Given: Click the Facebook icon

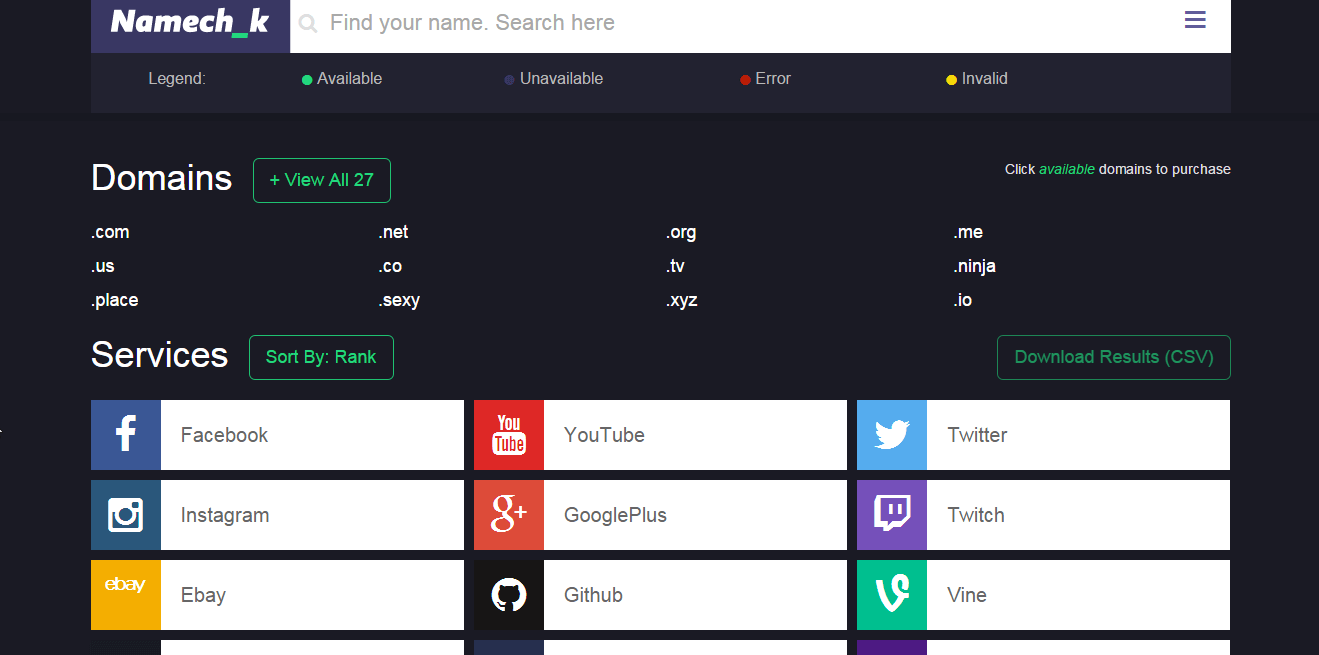Looking at the screenshot, I should tap(126, 435).
